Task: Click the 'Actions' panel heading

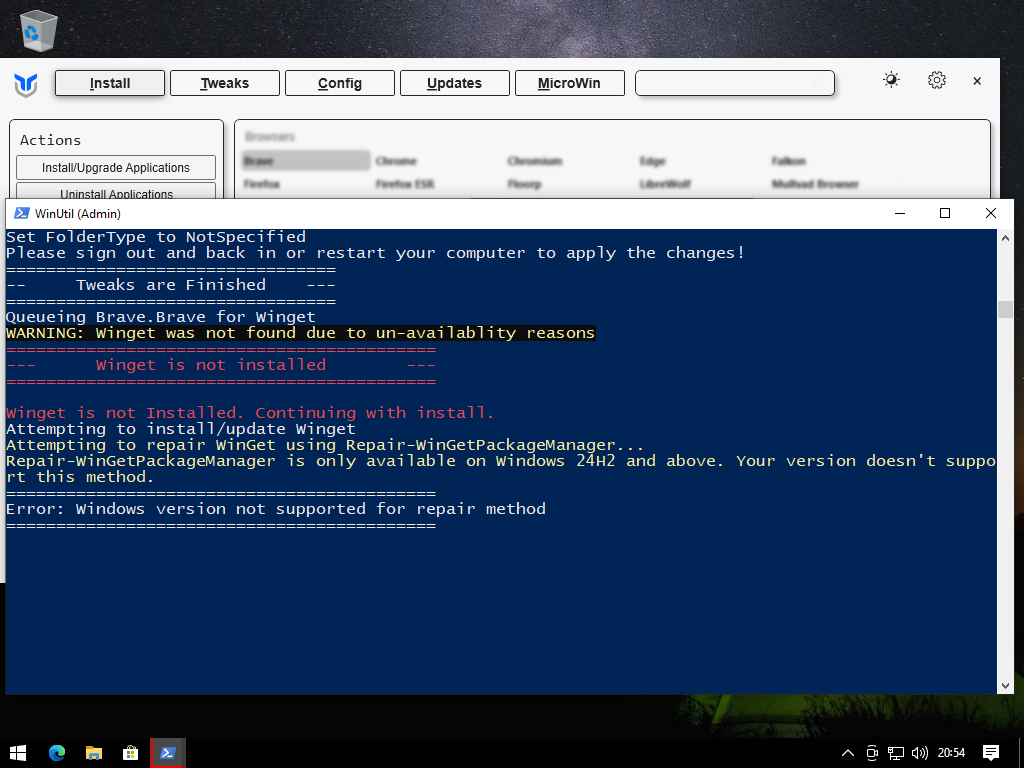Action: pos(50,140)
